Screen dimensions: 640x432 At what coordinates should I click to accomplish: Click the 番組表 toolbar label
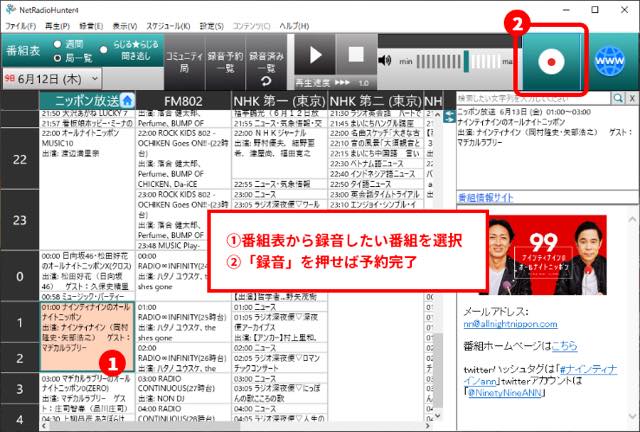pos(23,51)
